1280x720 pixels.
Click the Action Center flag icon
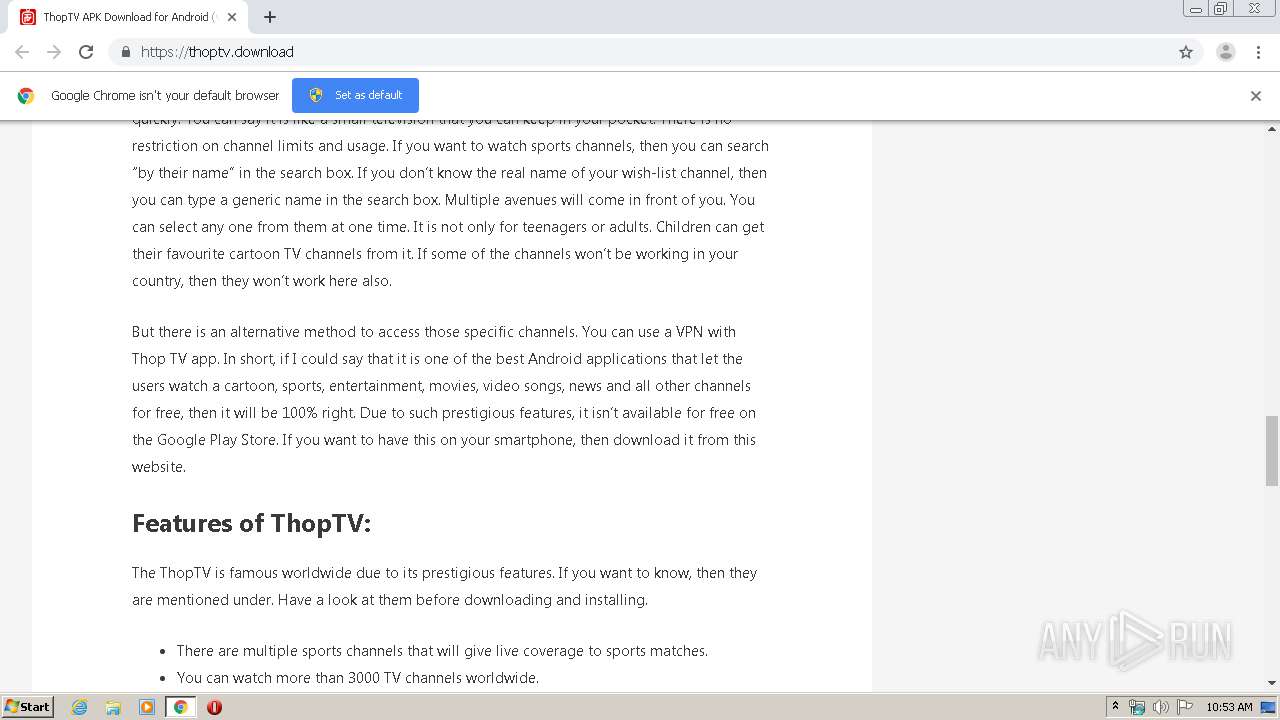[x=1185, y=707]
